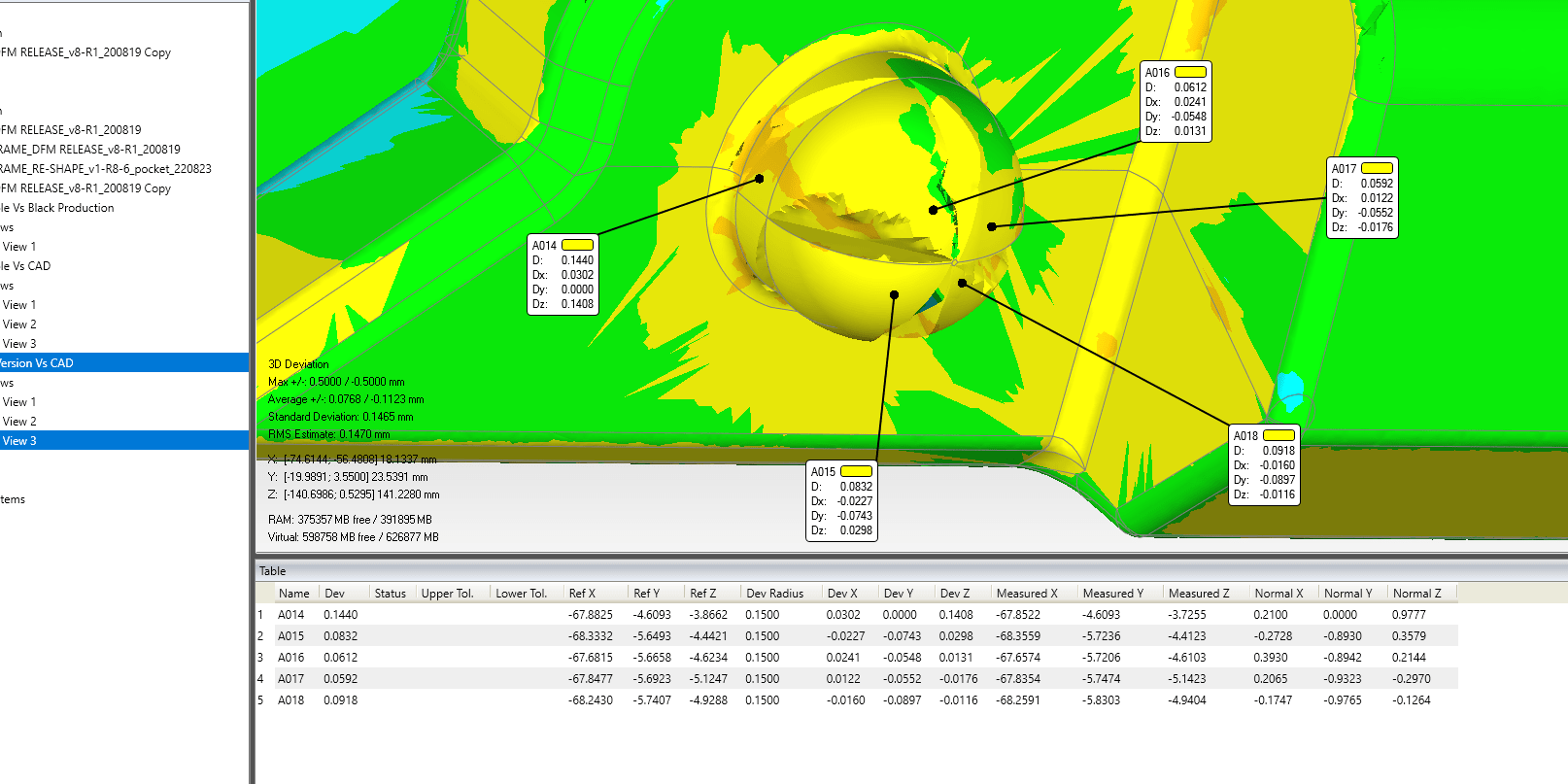Viewport: 1568px width, 784px height.
Task: Select the A017 yellow color swatch
Action: click(x=1377, y=168)
